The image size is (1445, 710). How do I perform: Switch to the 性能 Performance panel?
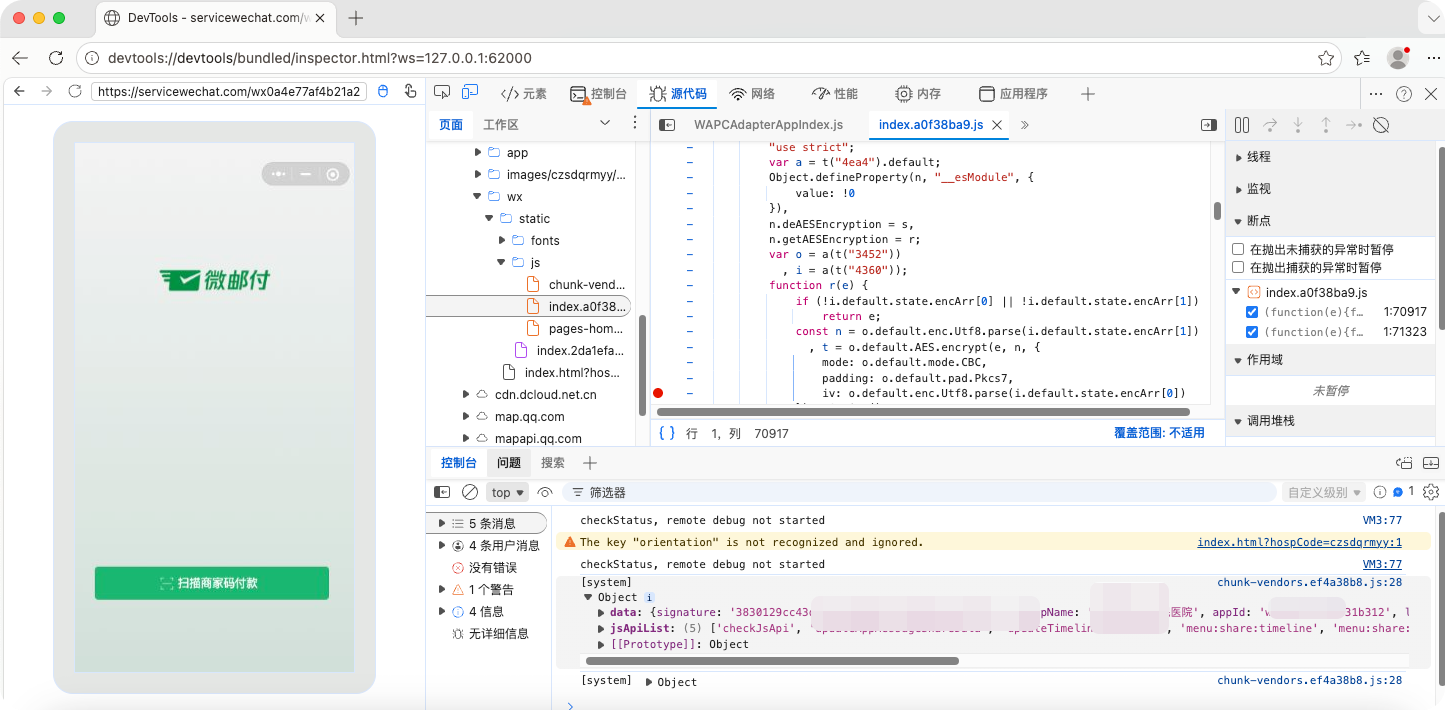835,94
